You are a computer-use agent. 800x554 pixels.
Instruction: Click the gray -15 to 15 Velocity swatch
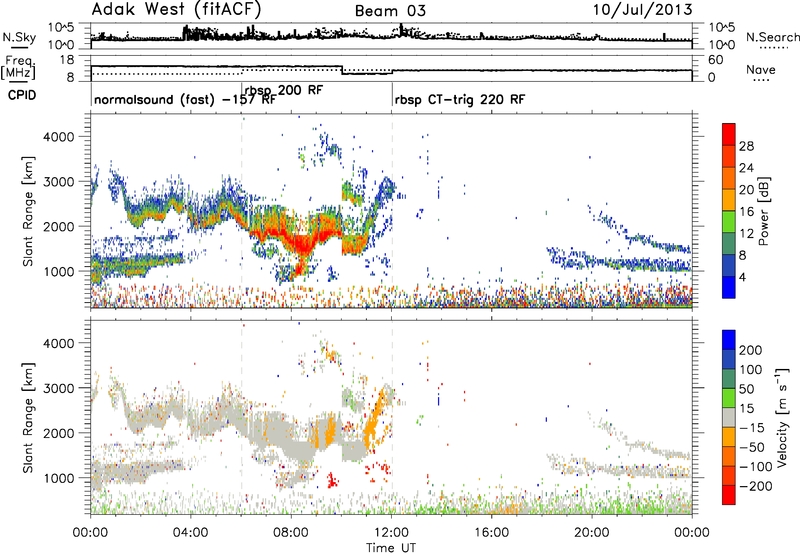click(729, 417)
